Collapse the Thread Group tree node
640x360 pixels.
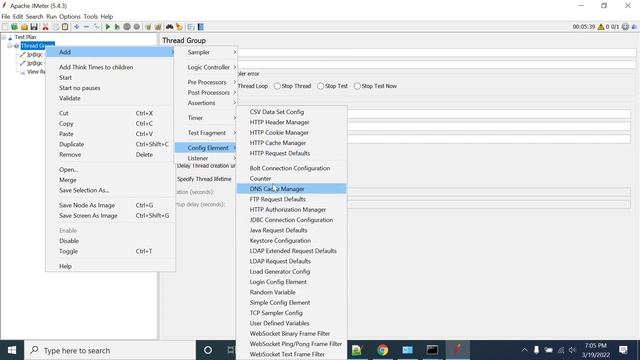pos(10,46)
